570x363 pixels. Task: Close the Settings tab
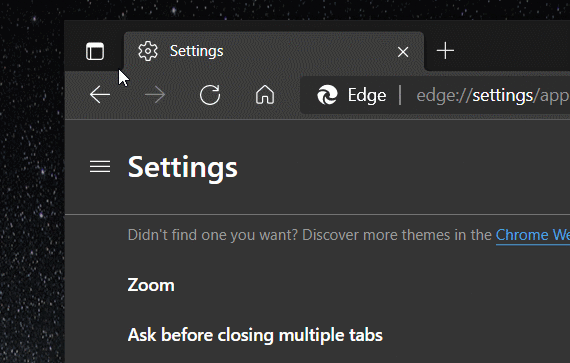pyautogui.click(x=403, y=52)
